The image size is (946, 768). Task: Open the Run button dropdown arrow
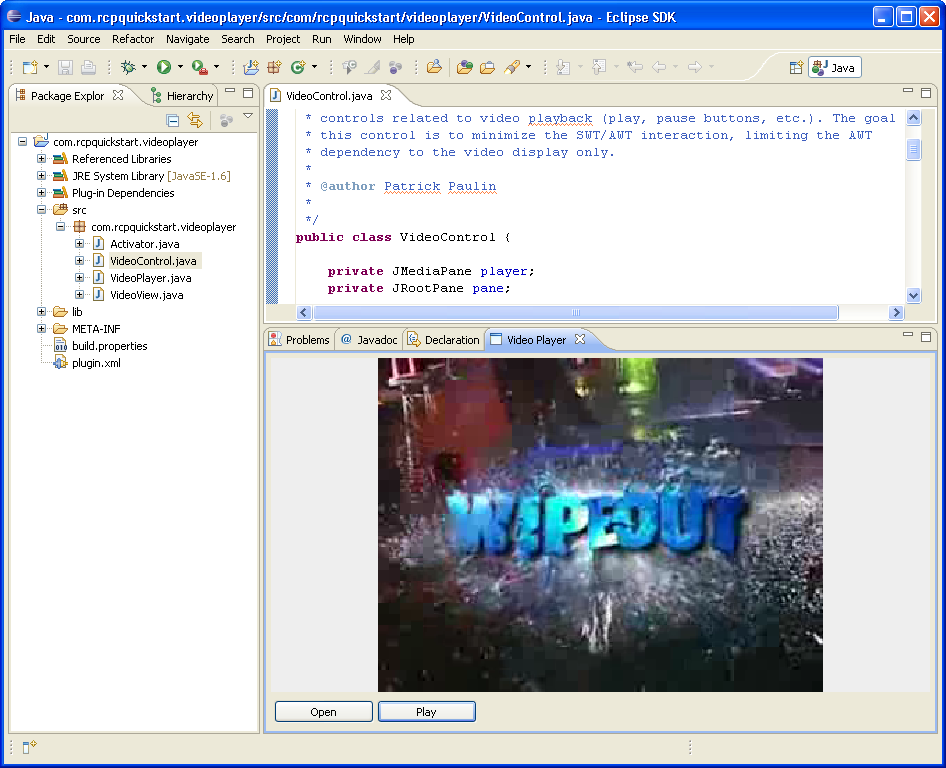180,68
